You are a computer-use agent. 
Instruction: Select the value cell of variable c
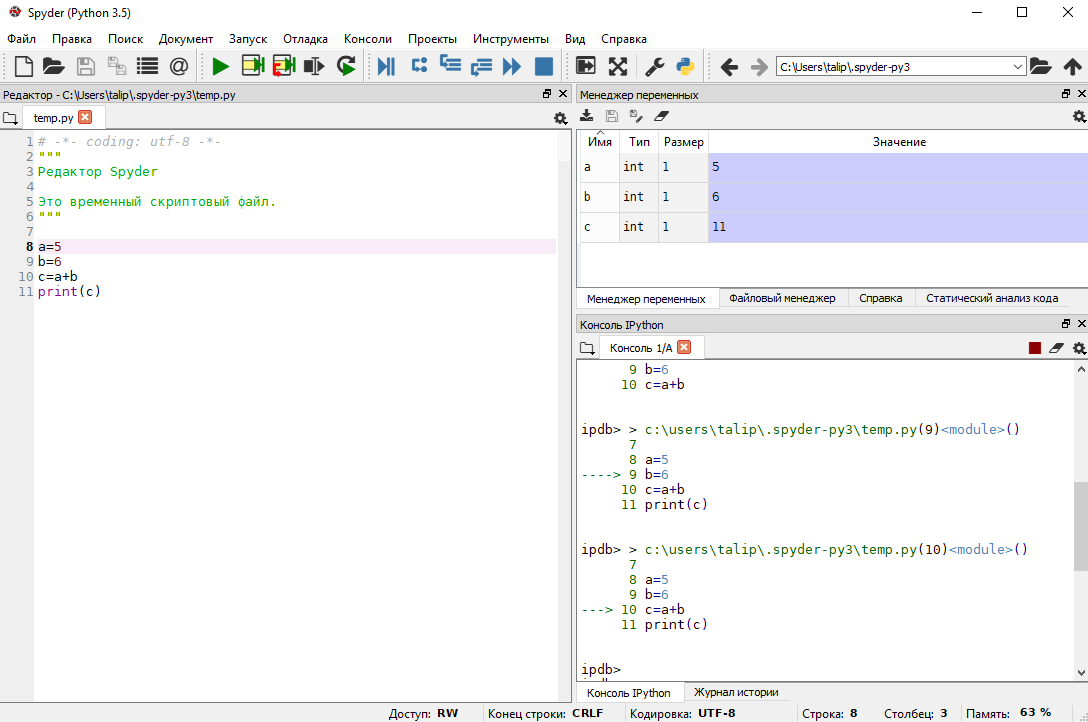pyautogui.click(x=897, y=227)
